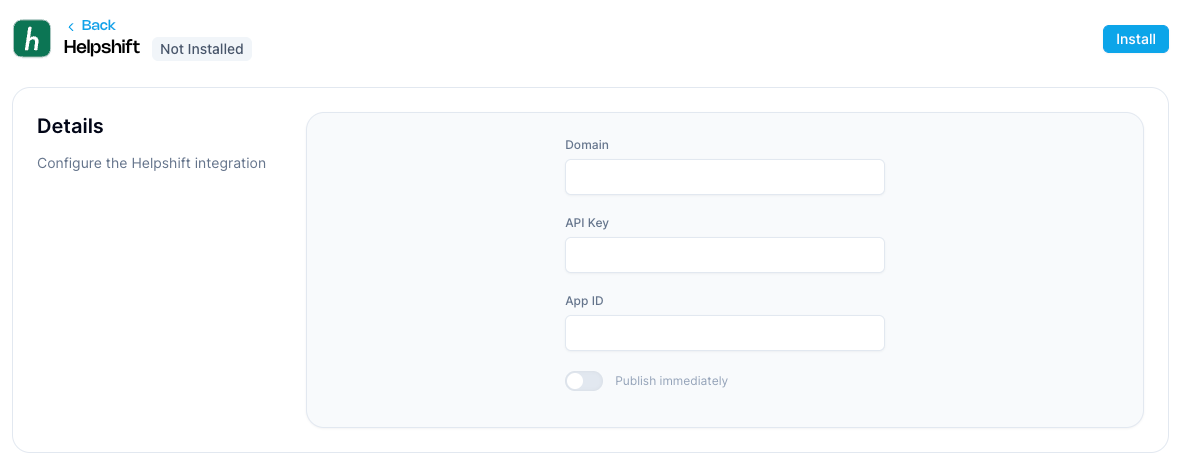This screenshot has width=1187, height=465.
Task: Click the API Key field label
Action: 587,223
